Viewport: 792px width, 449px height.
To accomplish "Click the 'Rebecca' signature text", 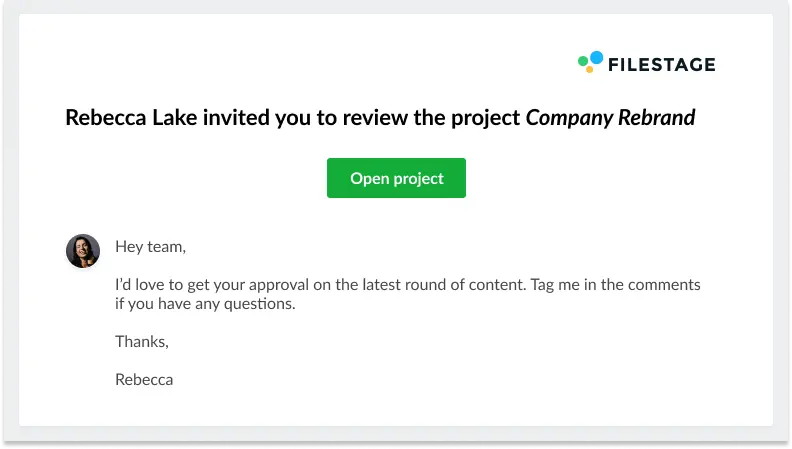I will 144,380.
